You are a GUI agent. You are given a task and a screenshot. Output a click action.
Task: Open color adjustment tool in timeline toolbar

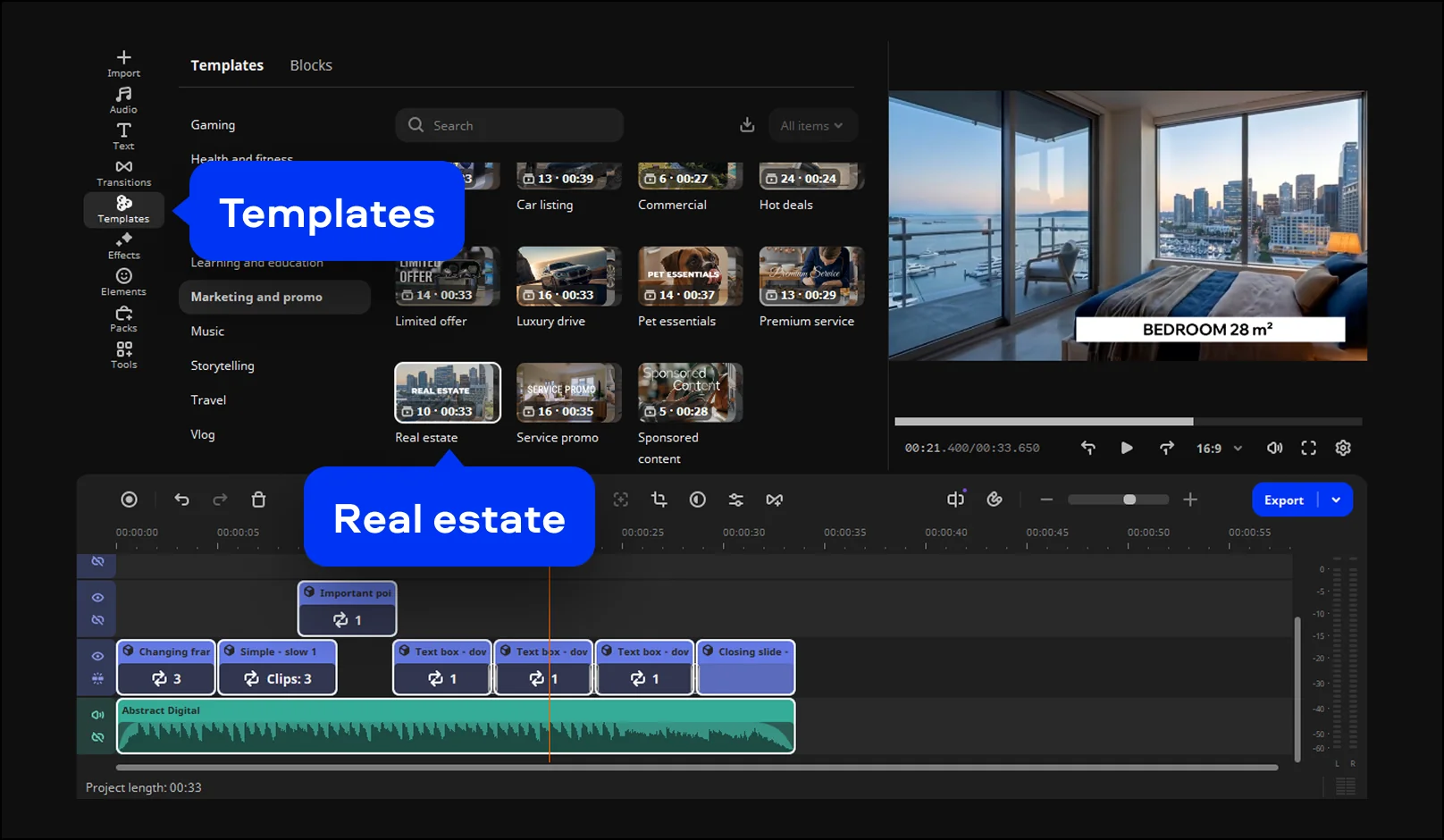(x=698, y=500)
